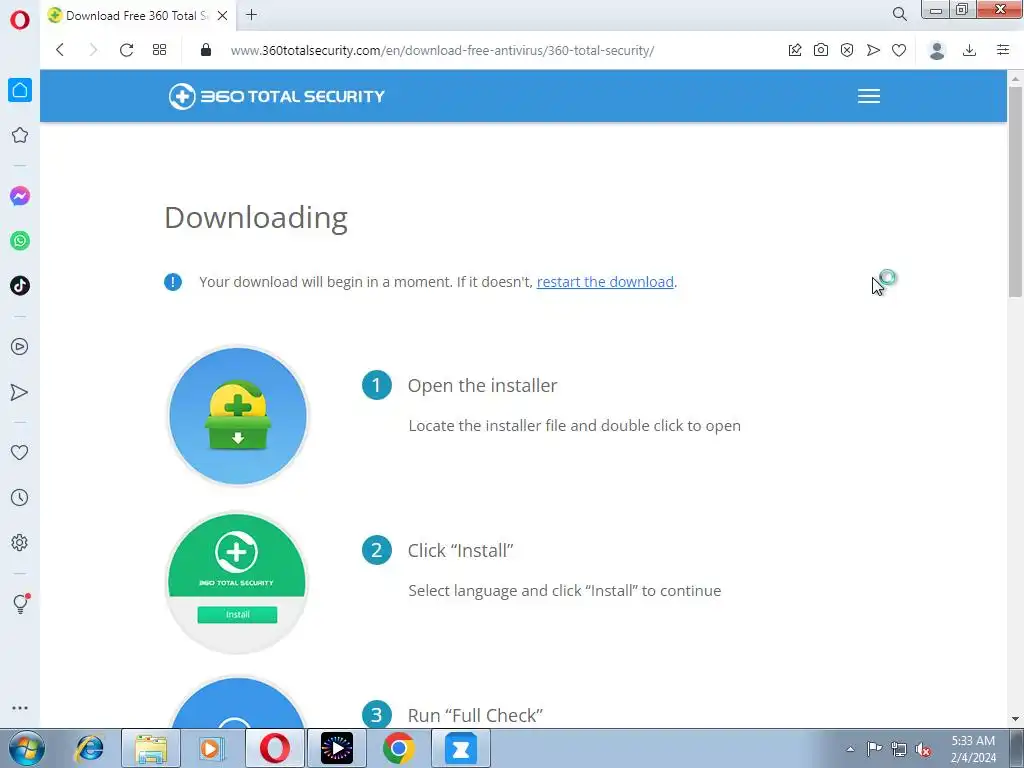Show hidden system tray icons arrow
This screenshot has width=1024, height=768.
pyautogui.click(x=850, y=749)
